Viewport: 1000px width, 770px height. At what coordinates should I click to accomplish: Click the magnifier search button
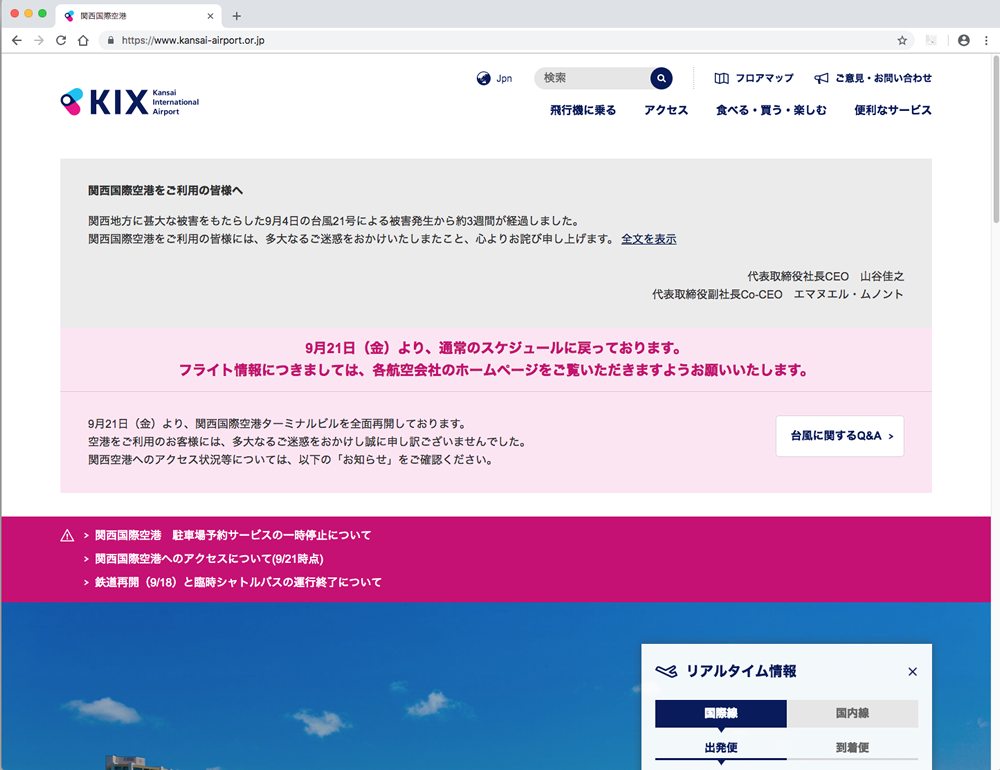(x=661, y=78)
